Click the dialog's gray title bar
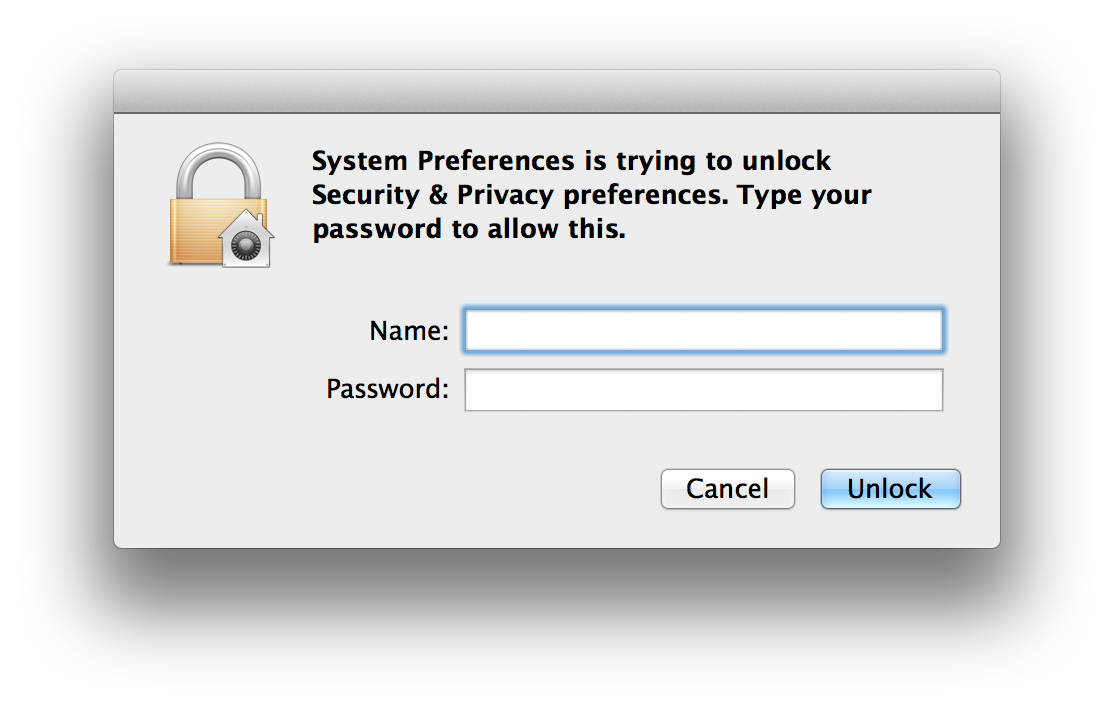1114x706 pixels. coord(557,92)
